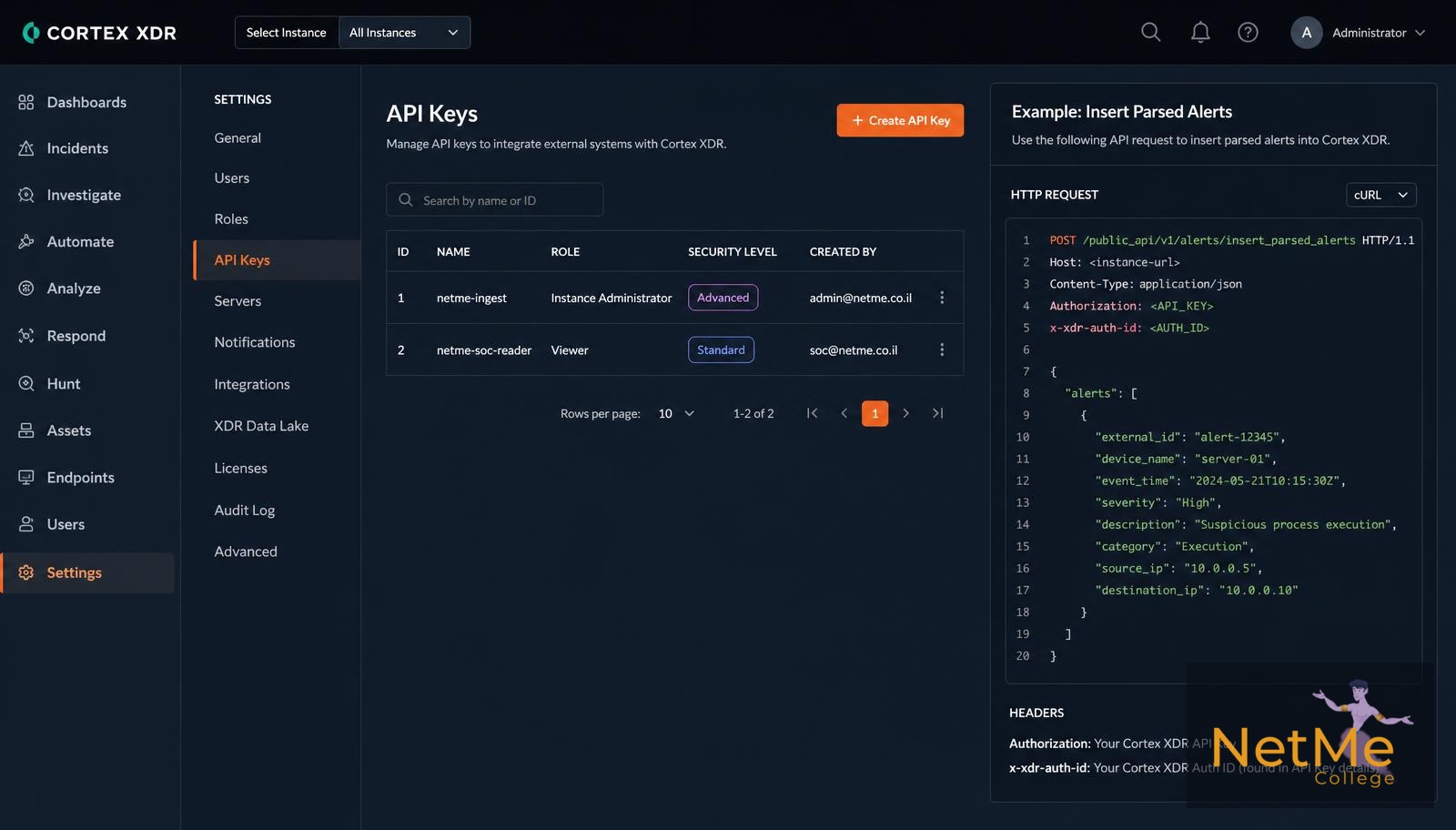This screenshot has width=1456, height=830.
Task: Open Notifications settings
Action: [255, 342]
